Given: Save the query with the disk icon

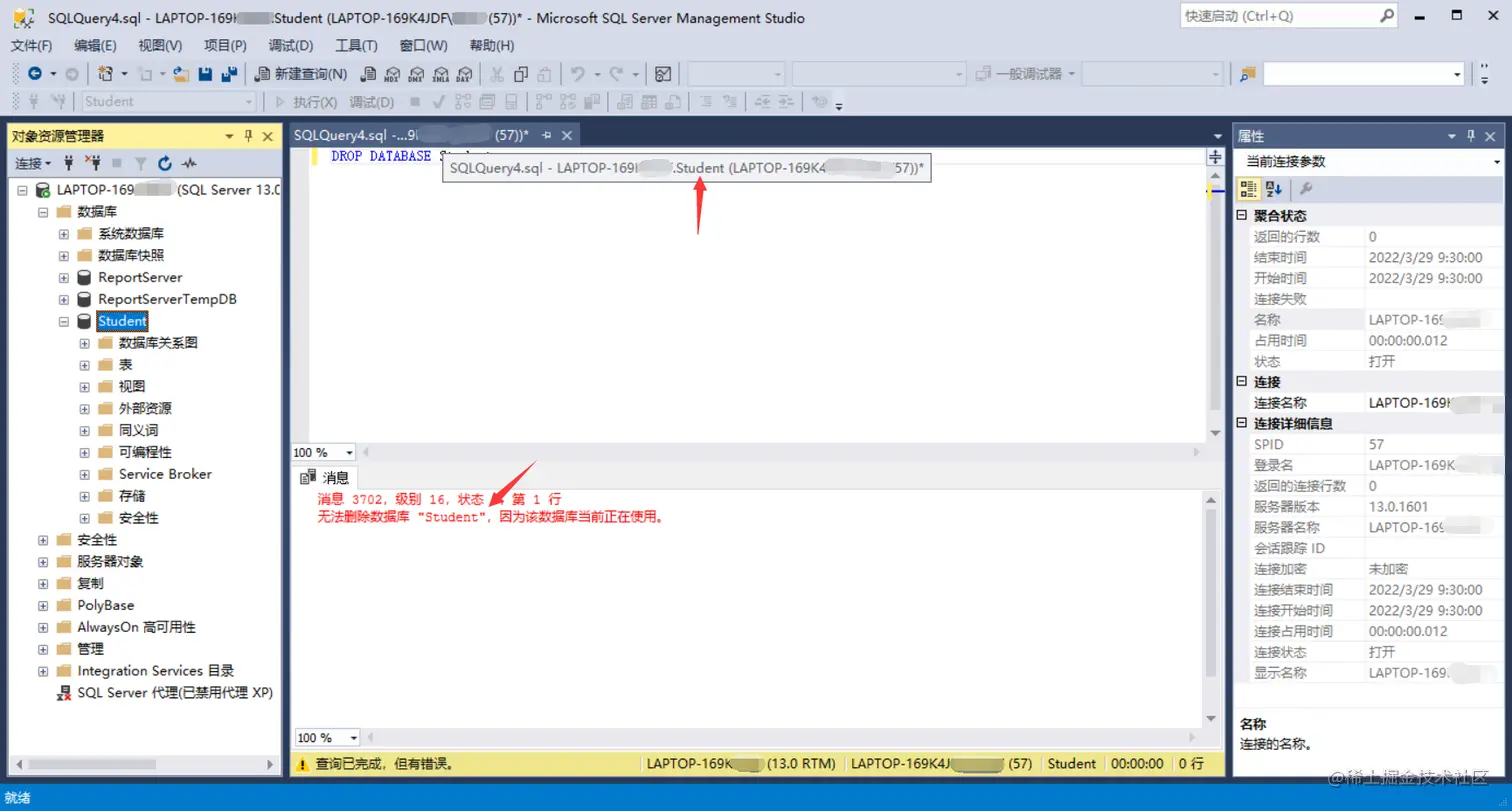Looking at the screenshot, I should [205, 74].
